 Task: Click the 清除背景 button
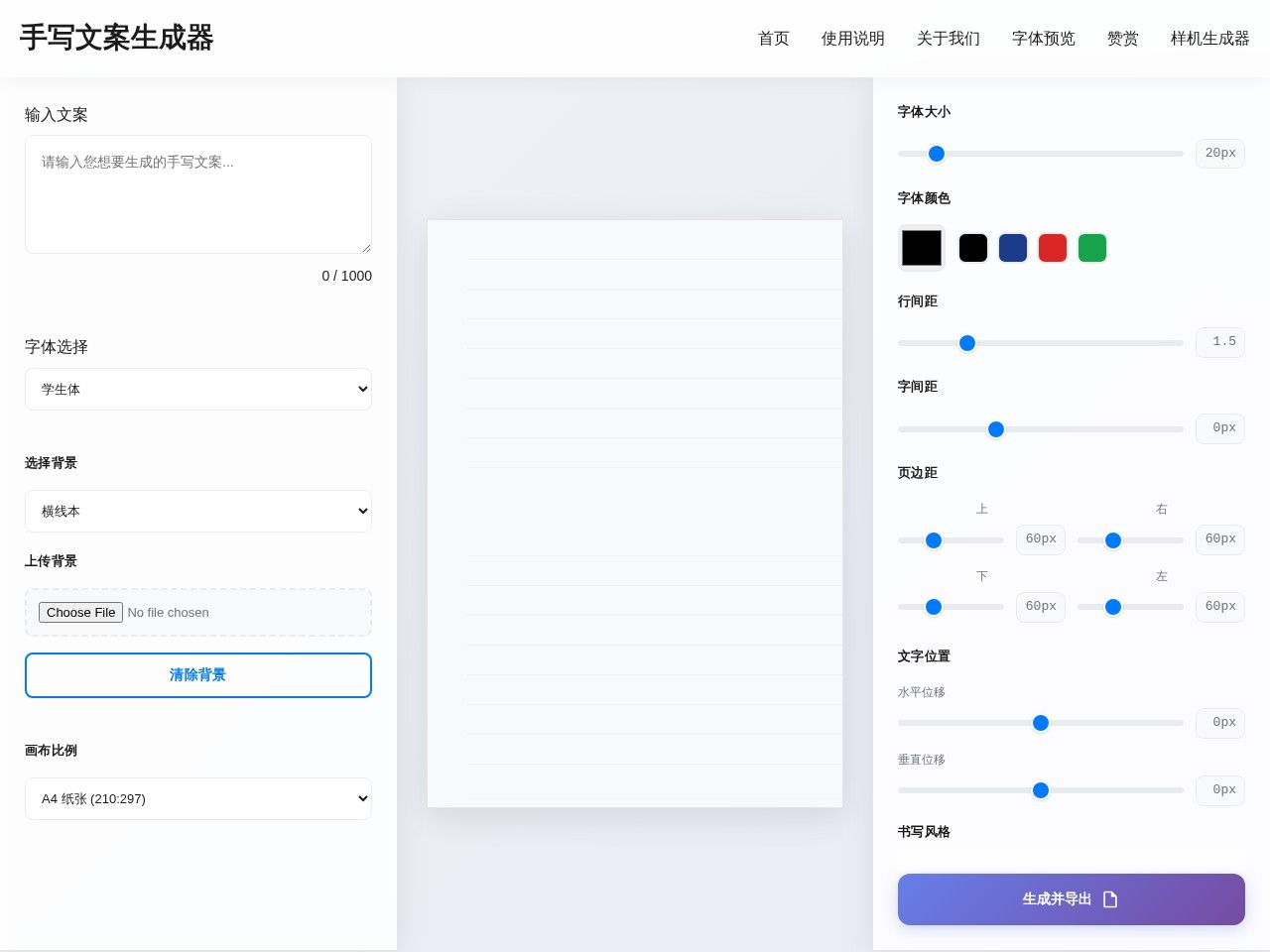(198, 675)
